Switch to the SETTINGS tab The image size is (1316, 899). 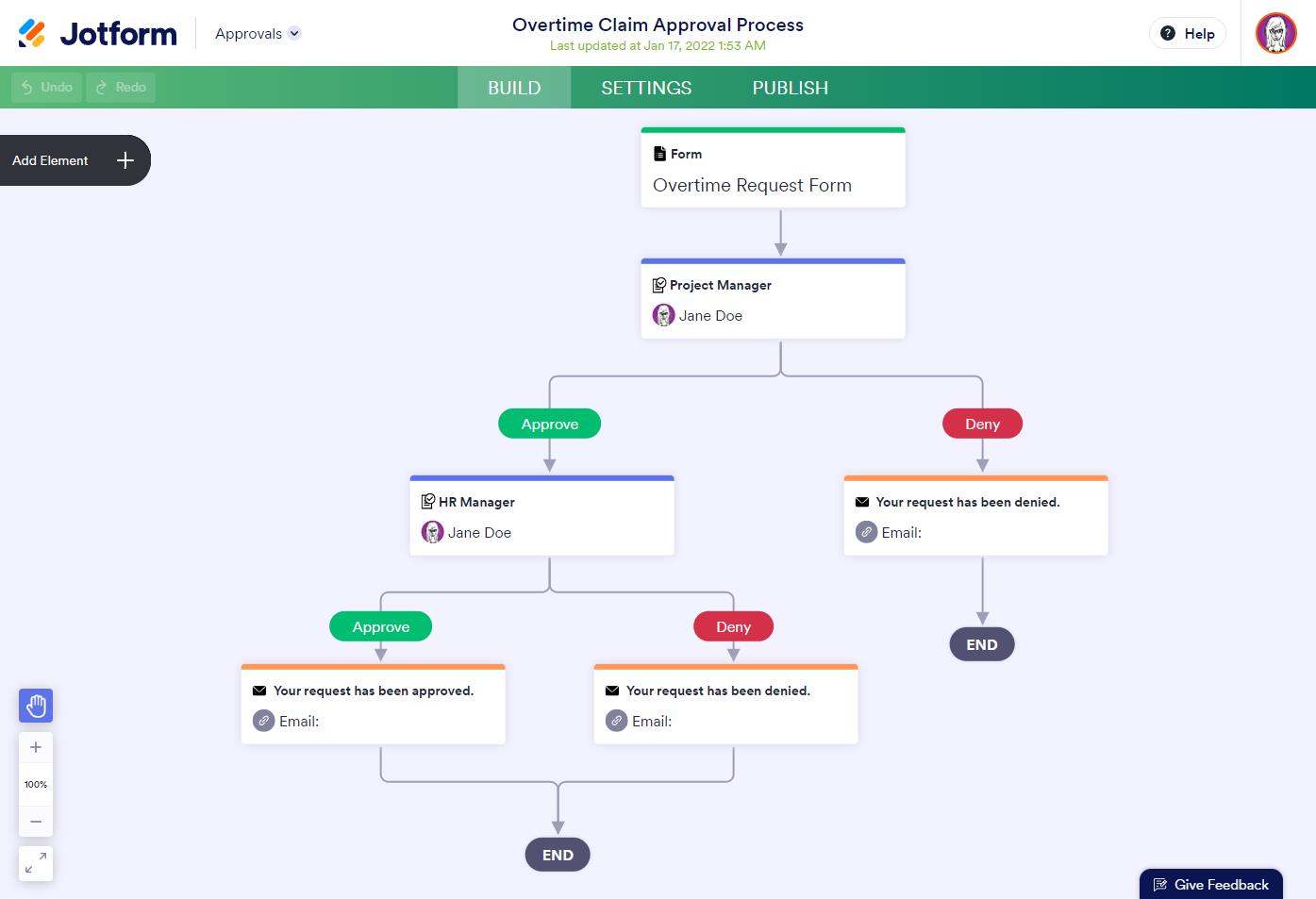tap(646, 88)
